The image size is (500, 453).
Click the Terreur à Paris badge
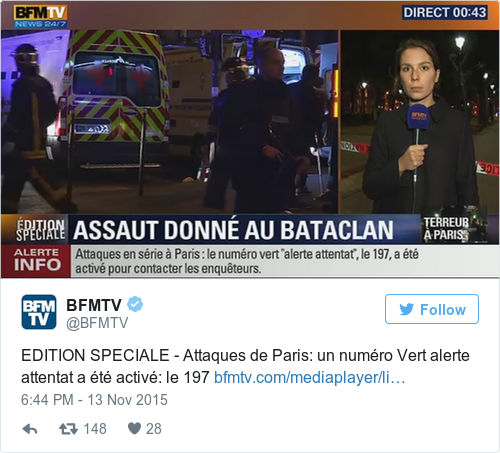pos(455,229)
